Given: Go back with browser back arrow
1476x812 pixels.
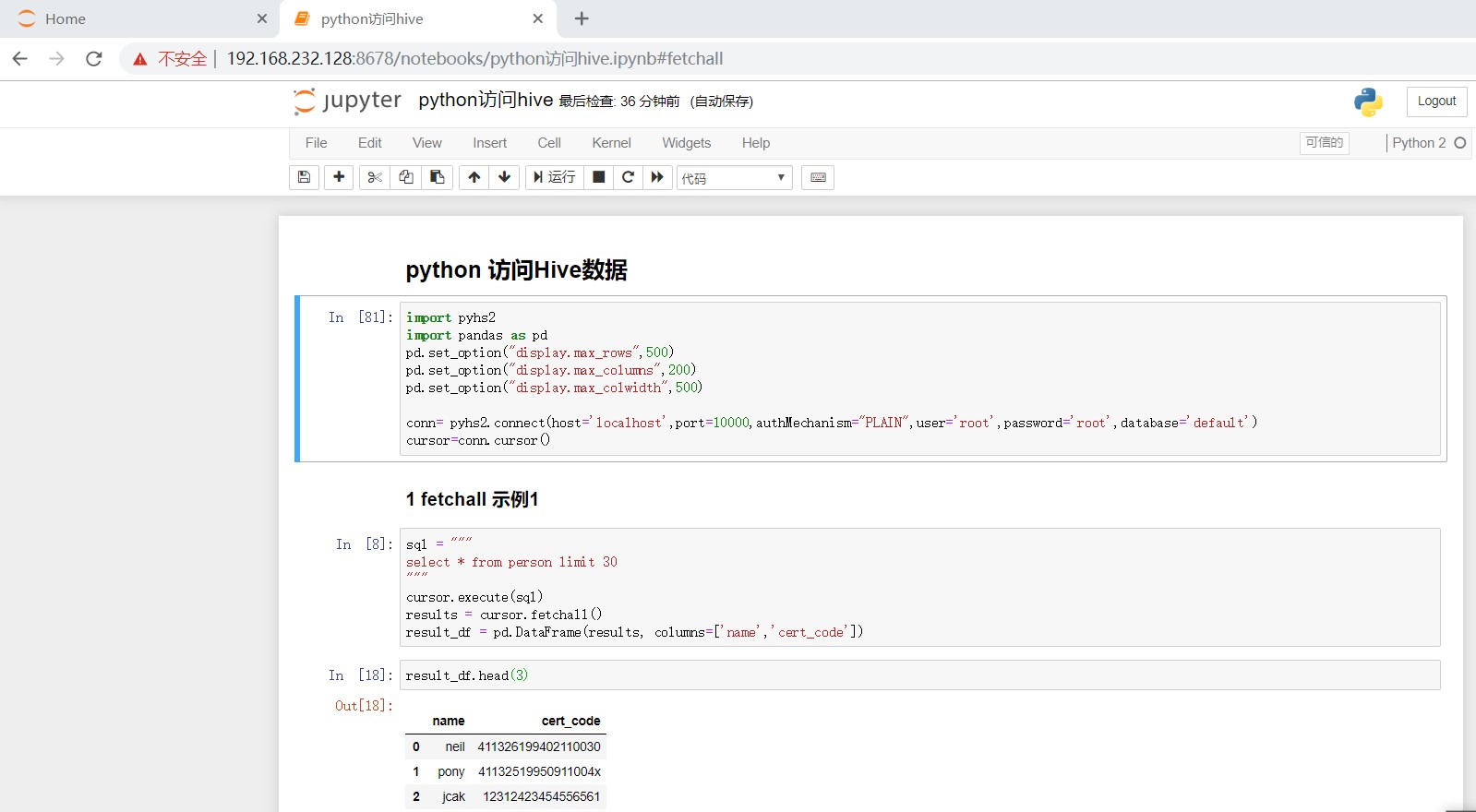Looking at the screenshot, I should [20, 59].
